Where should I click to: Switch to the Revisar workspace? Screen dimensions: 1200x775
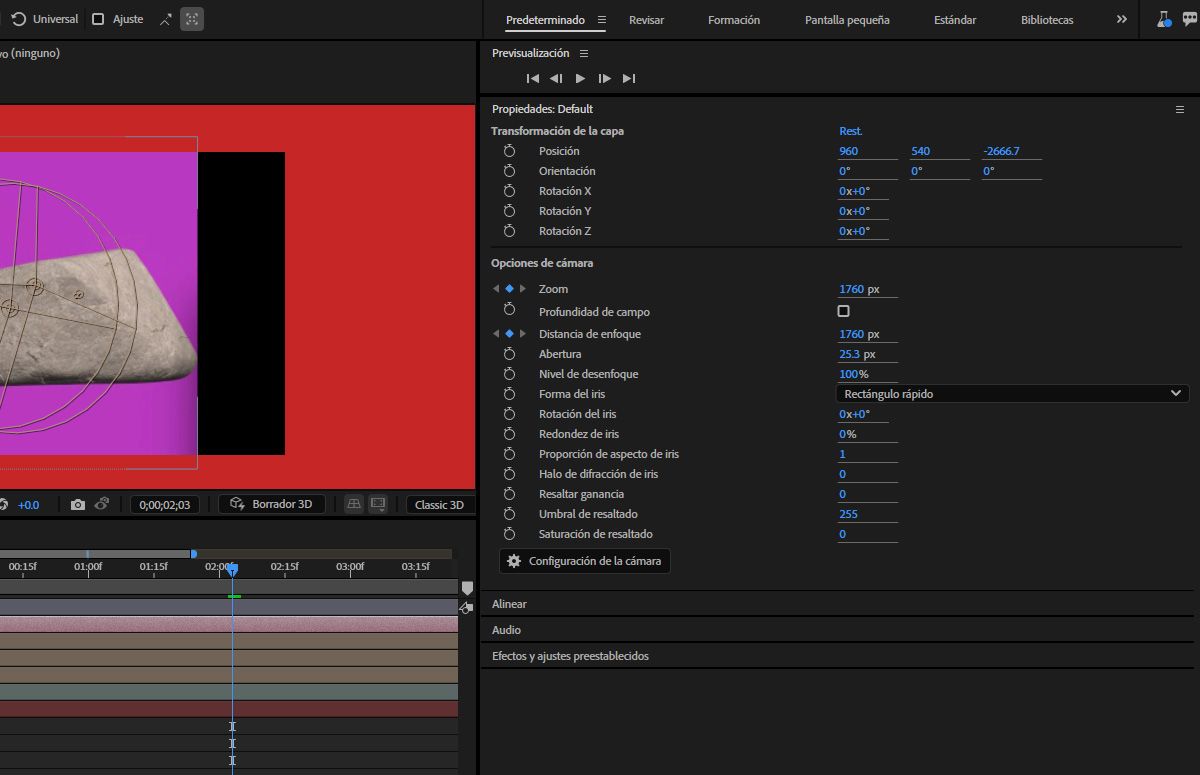click(x=646, y=20)
